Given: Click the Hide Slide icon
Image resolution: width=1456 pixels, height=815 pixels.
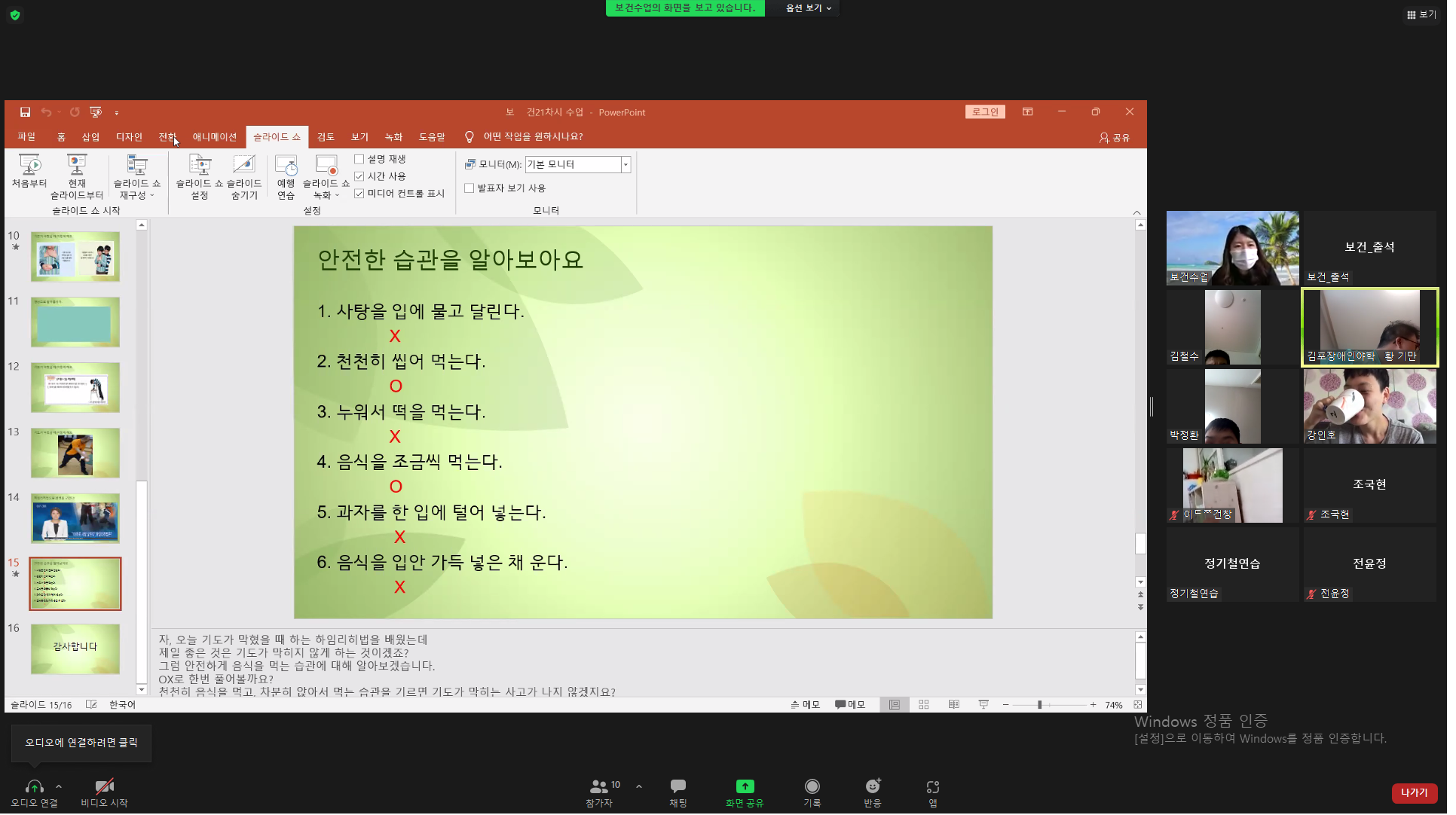Looking at the screenshot, I should click(x=244, y=165).
